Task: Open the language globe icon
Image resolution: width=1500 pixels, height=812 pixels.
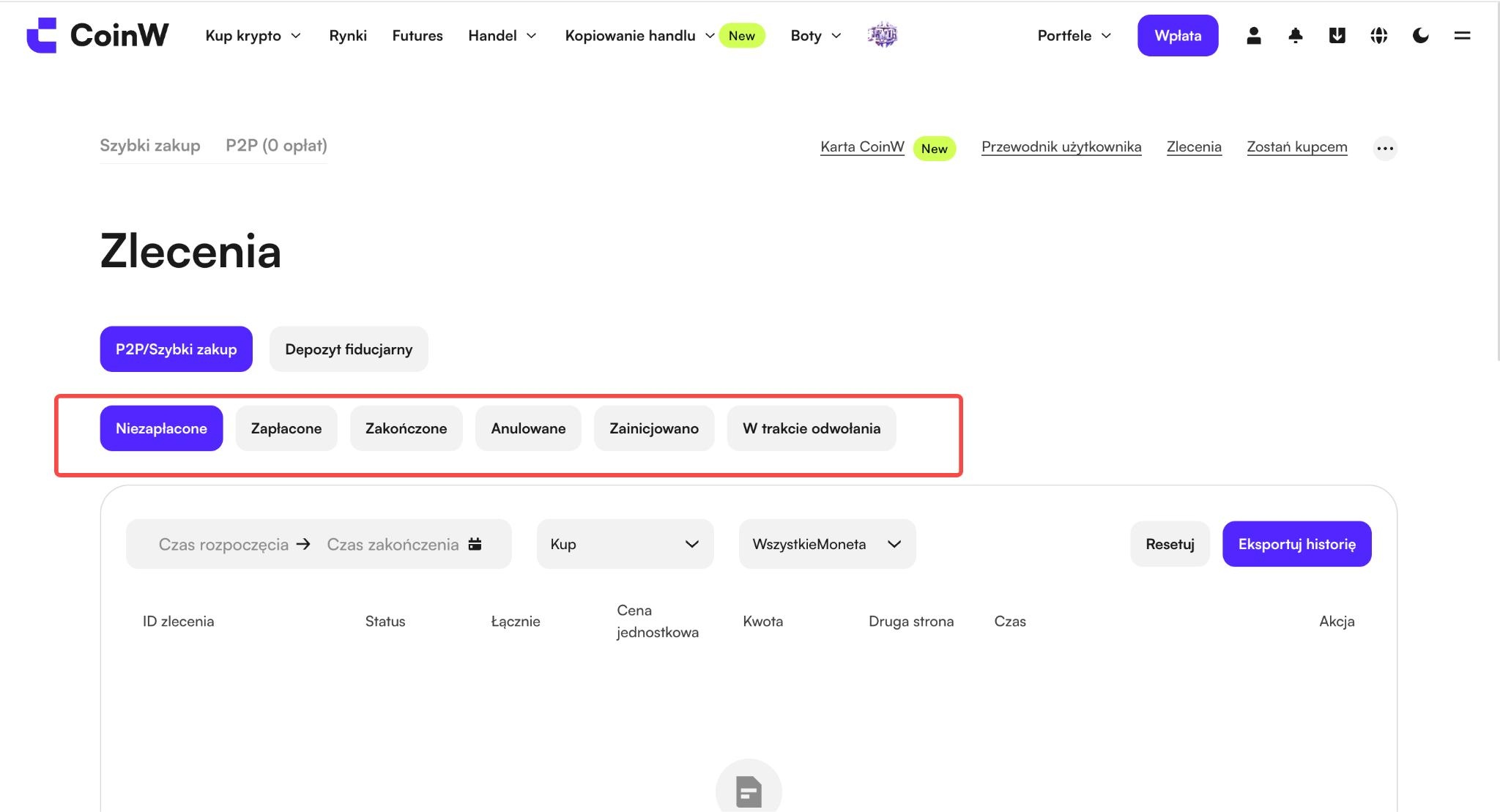Action: click(1379, 35)
